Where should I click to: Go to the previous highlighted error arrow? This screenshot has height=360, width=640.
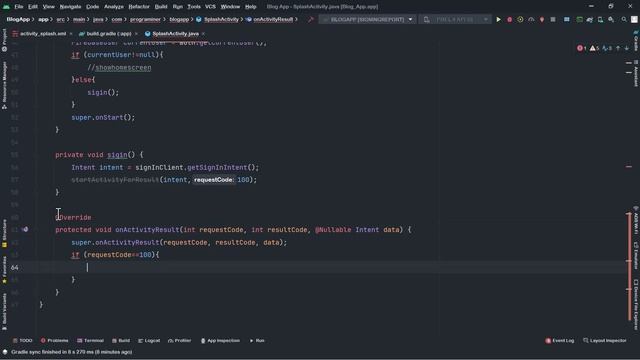tap(618, 48)
